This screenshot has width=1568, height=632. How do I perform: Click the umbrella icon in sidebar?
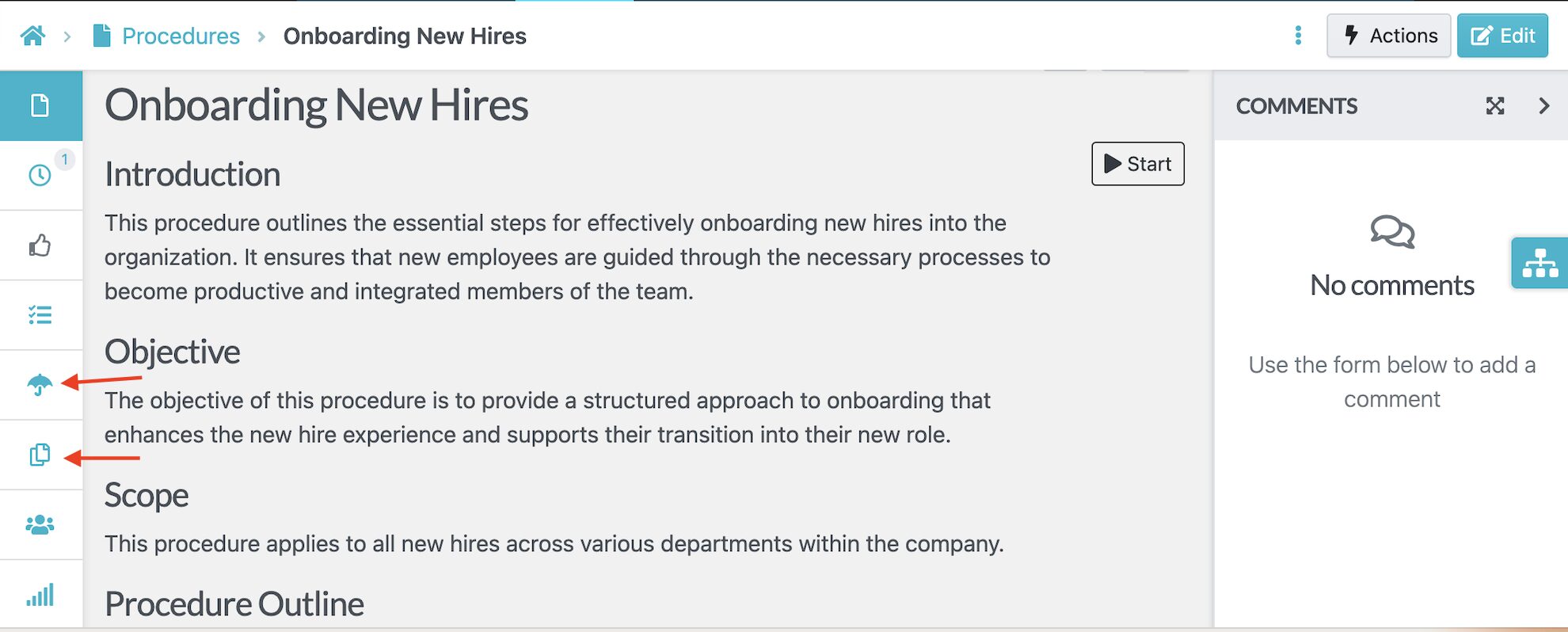click(x=40, y=385)
